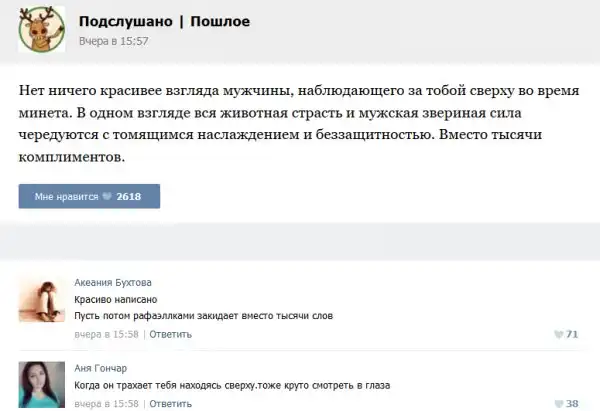View the 2618 likes count on the post
The height and width of the screenshot is (411, 600).
[x=129, y=197]
